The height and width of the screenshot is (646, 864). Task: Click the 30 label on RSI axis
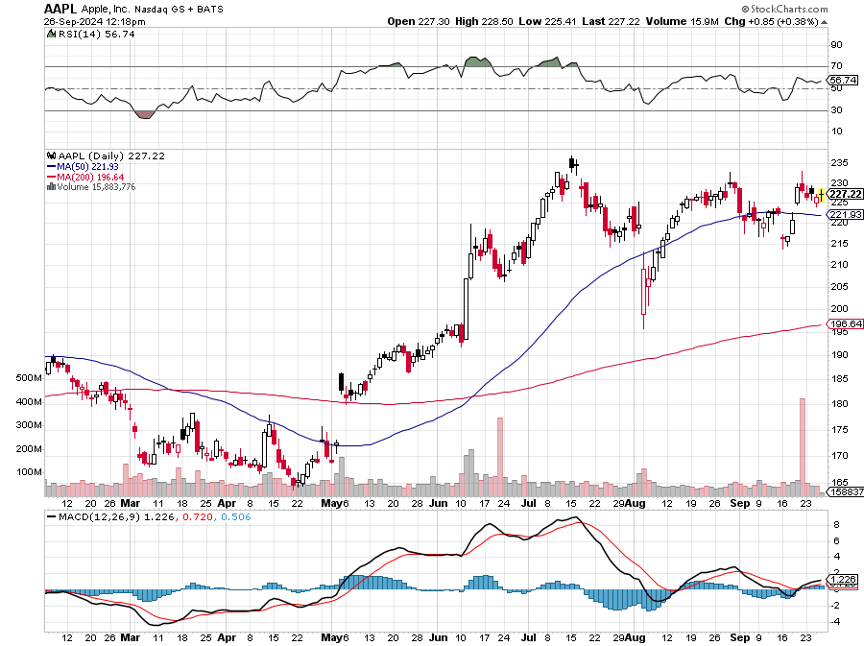tap(836, 110)
